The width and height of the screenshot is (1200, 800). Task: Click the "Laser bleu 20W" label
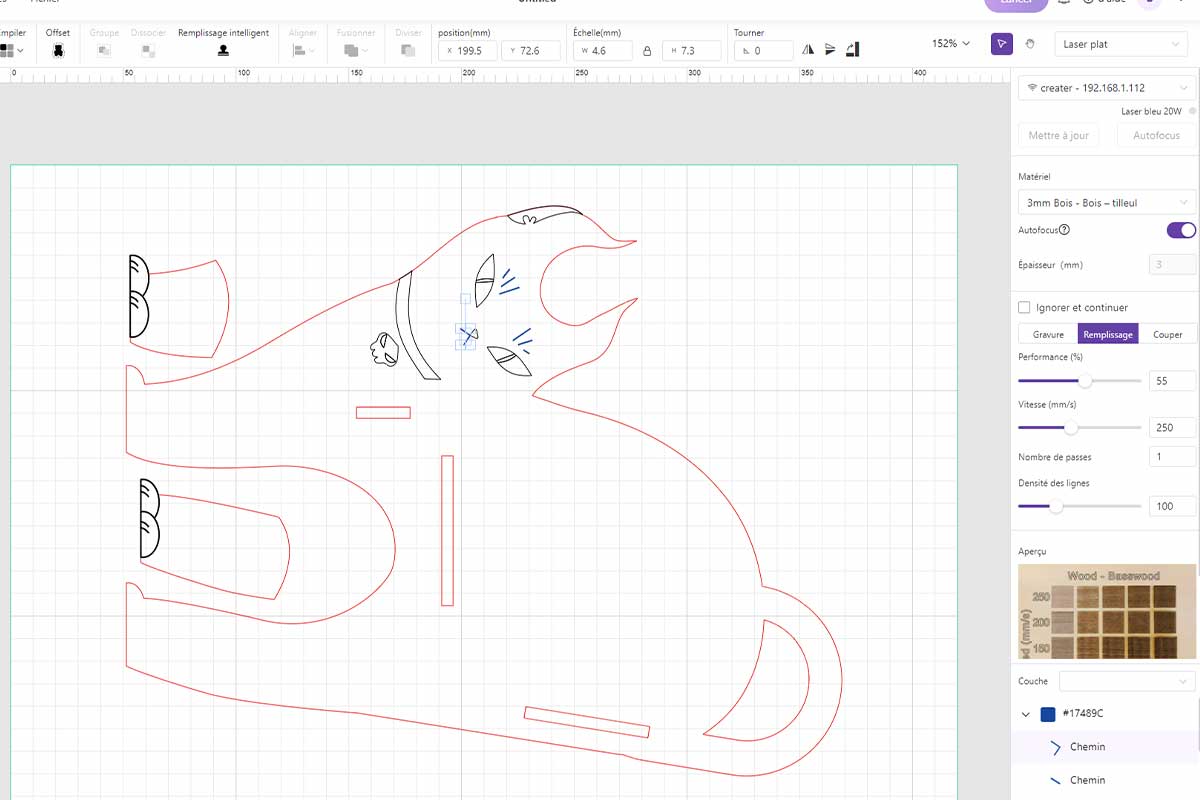[1151, 111]
